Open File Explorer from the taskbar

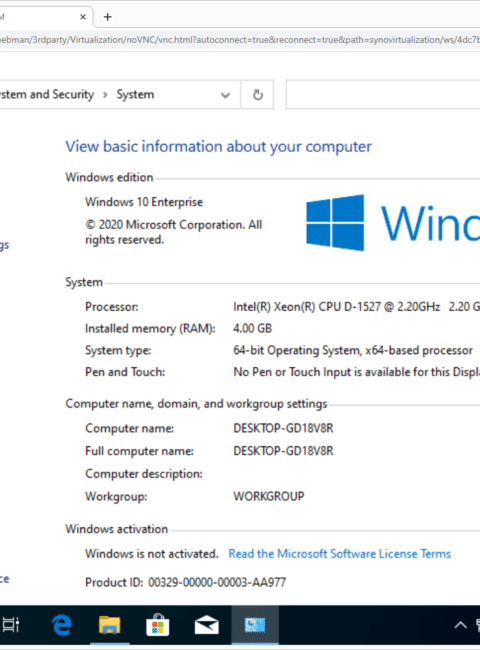pyautogui.click(x=109, y=625)
